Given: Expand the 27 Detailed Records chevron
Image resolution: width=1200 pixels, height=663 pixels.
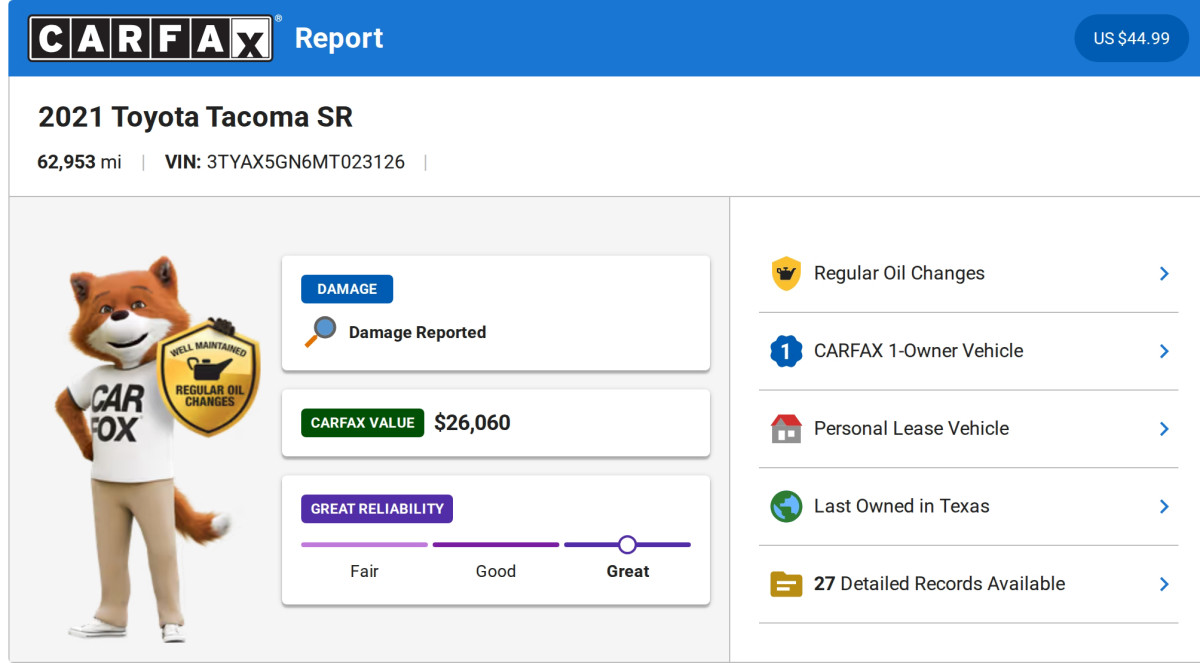Looking at the screenshot, I should pyautogui.click(x=1164, y=584).
